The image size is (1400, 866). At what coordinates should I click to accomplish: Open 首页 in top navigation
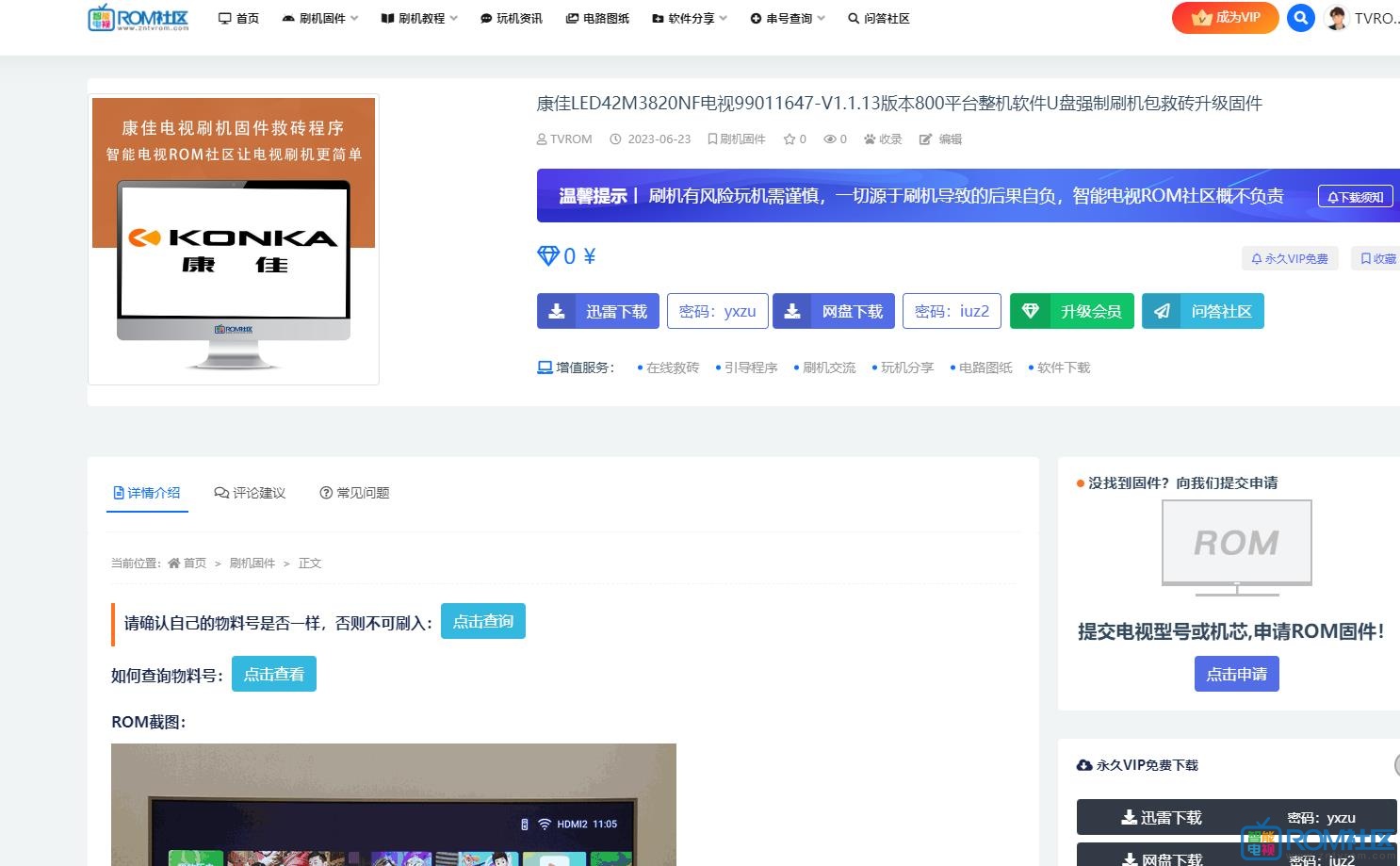coord(238,18)
